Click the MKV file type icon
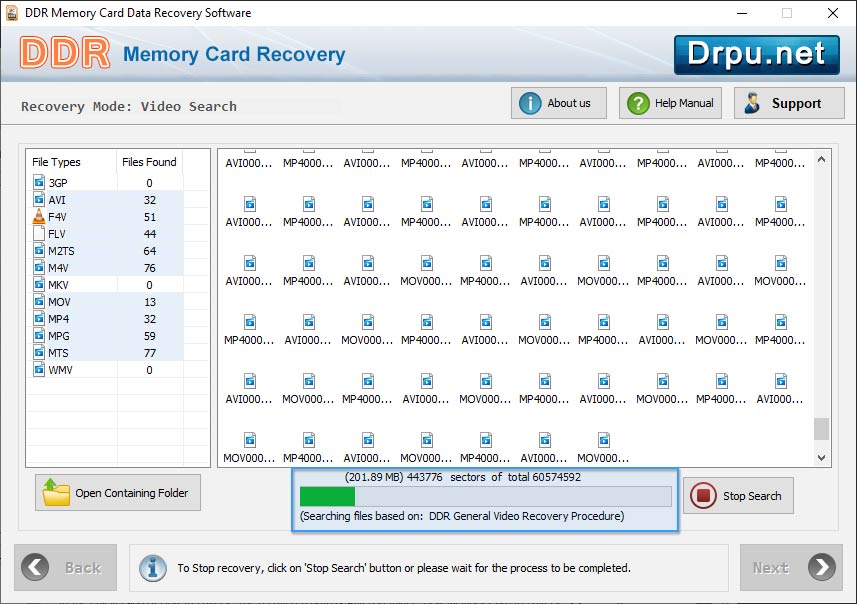The image size is (857, 604). coord(39,284)
